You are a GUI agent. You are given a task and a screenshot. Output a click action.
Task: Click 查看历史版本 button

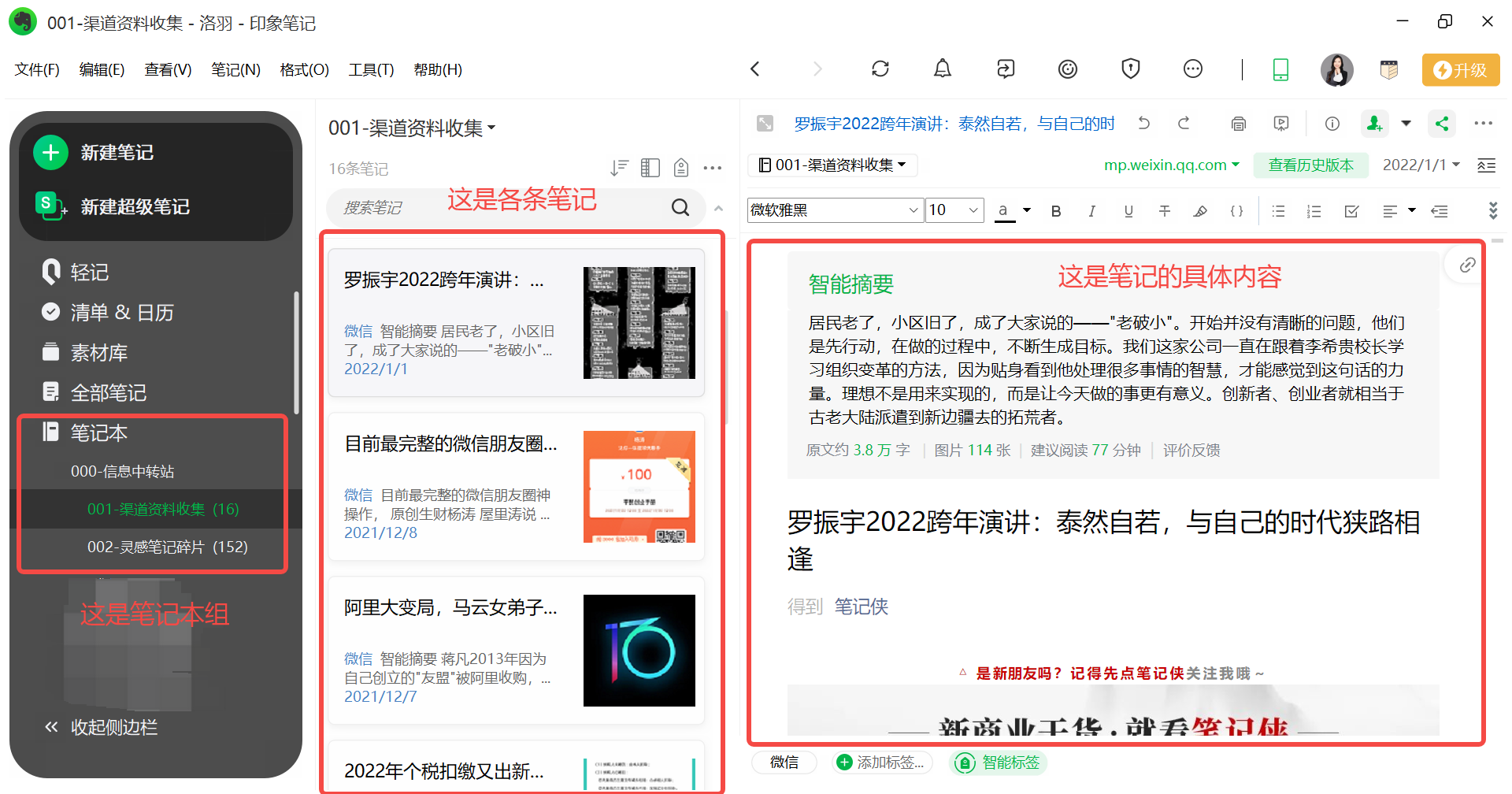(1311, 165)
